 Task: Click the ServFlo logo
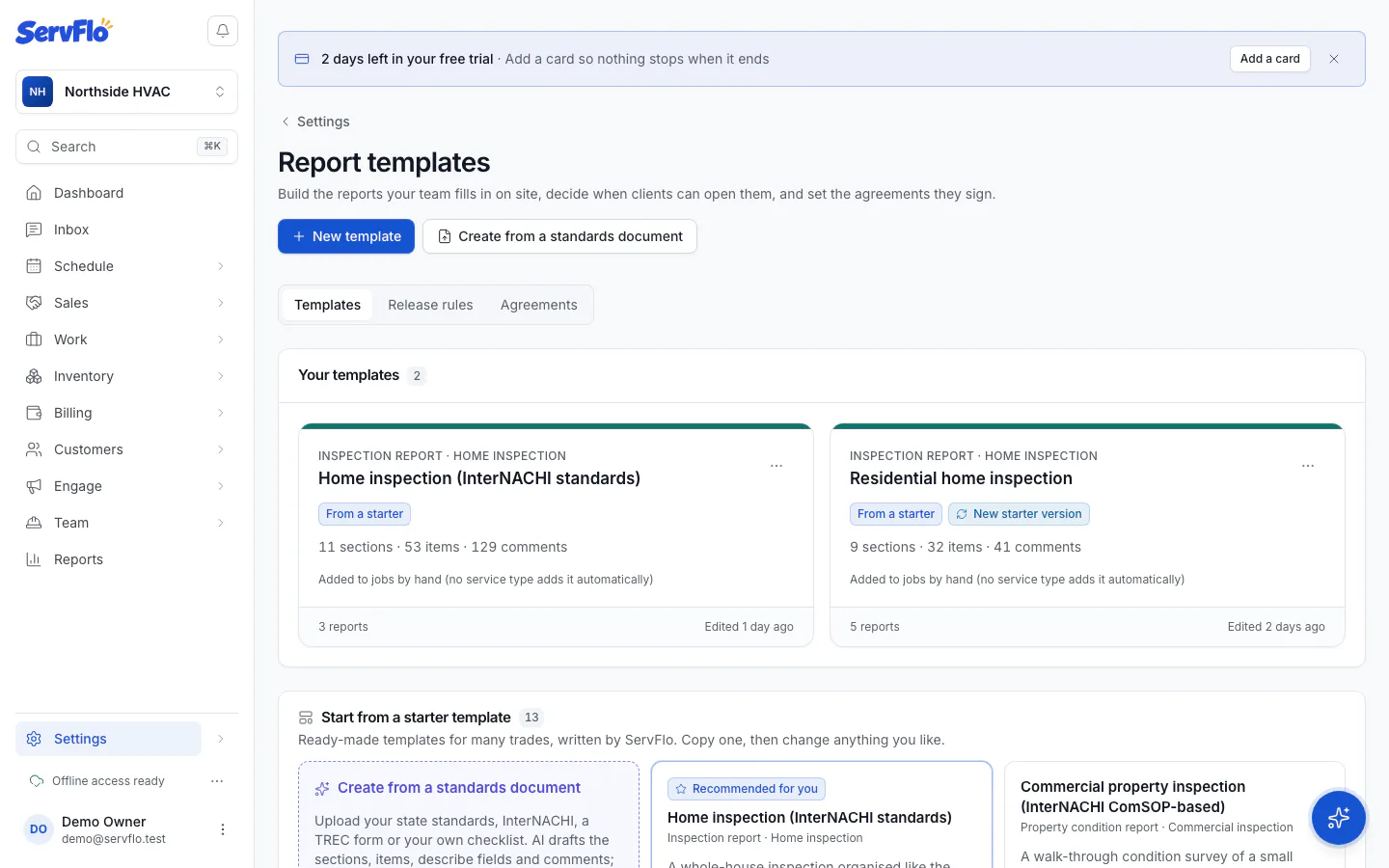64,31
